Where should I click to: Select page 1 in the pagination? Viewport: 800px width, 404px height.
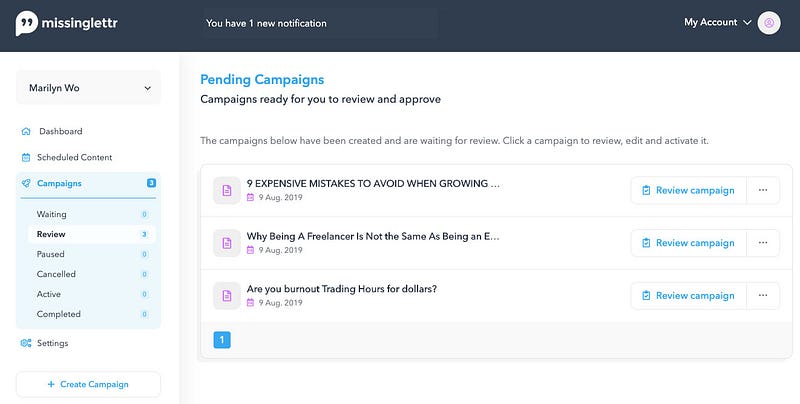[222, 340]
